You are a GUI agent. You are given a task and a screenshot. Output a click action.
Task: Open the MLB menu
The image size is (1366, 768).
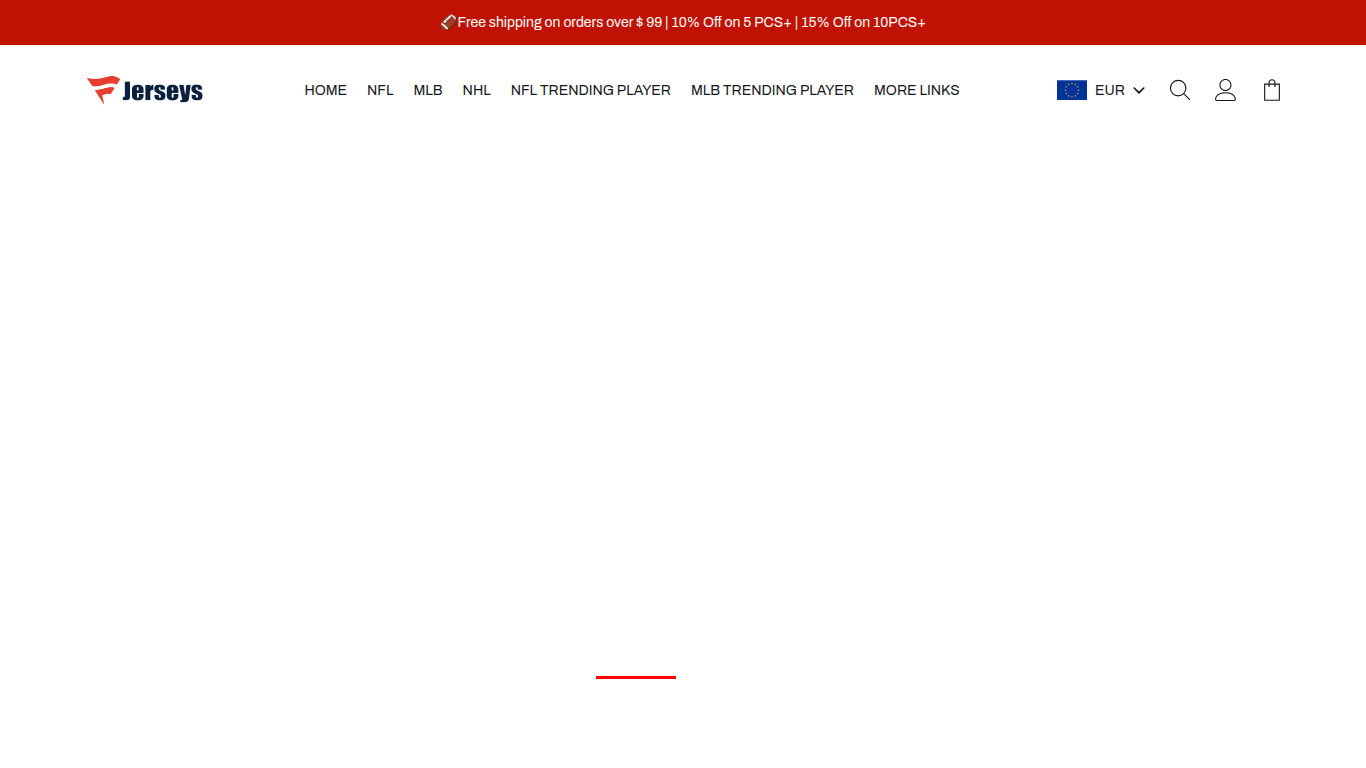[428, 90]
